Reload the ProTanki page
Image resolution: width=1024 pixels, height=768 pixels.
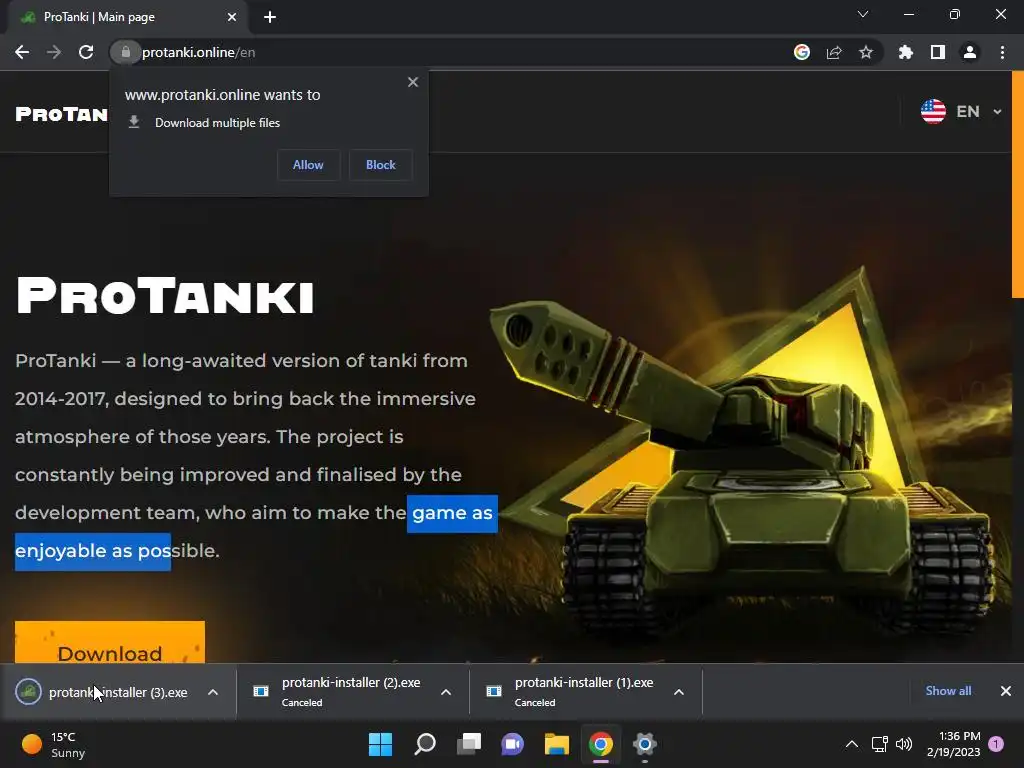(86, 52)
